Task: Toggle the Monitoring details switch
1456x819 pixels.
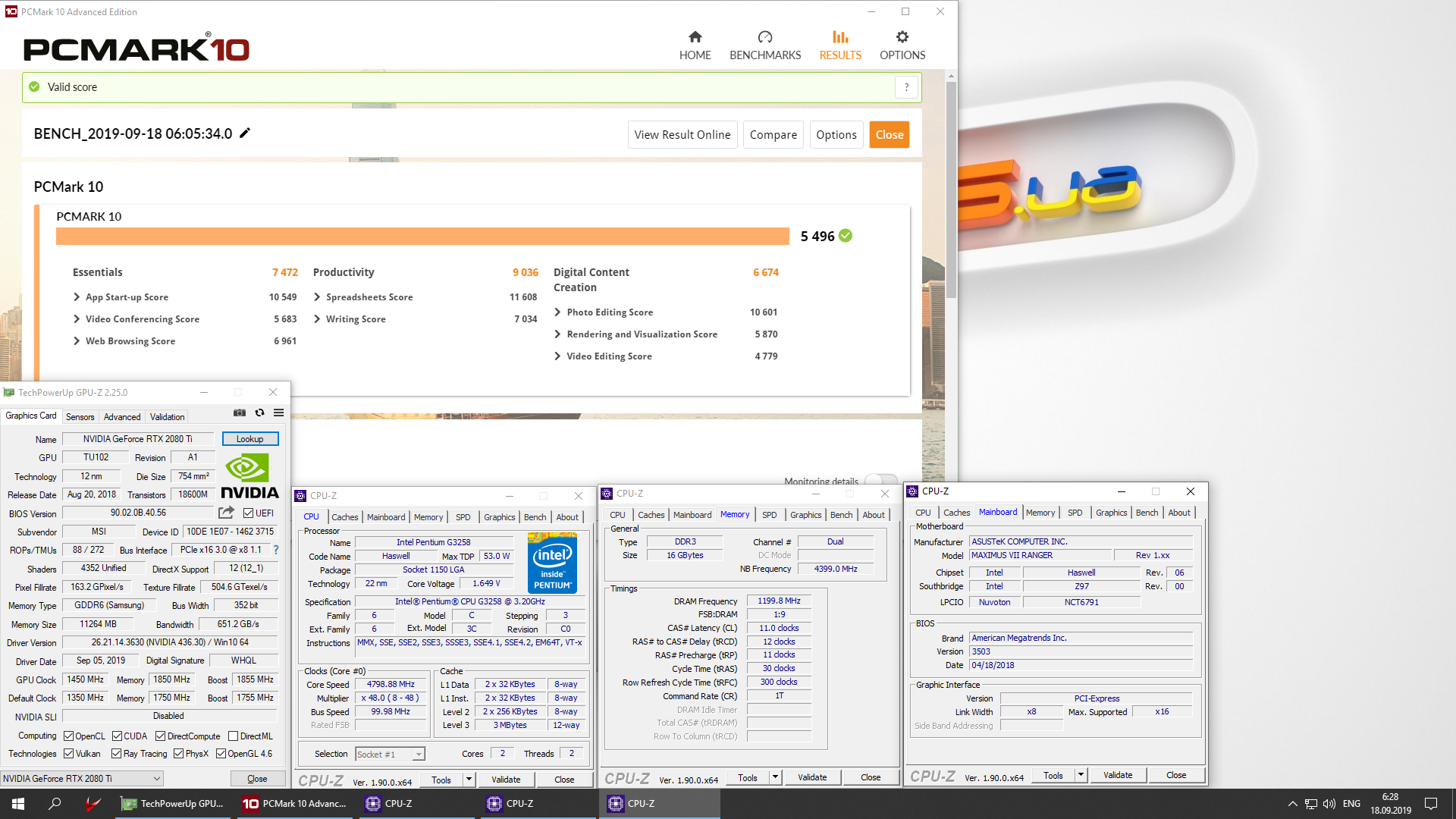Action: point(881,480)
